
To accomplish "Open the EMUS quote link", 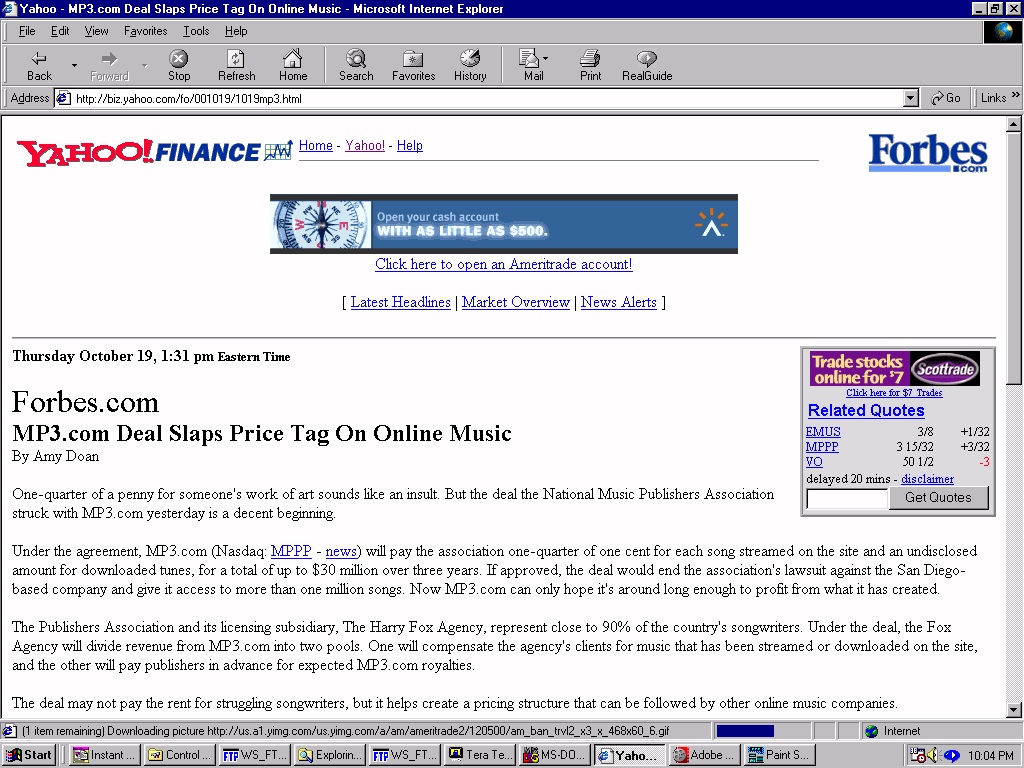I will (x=823, y=432).
